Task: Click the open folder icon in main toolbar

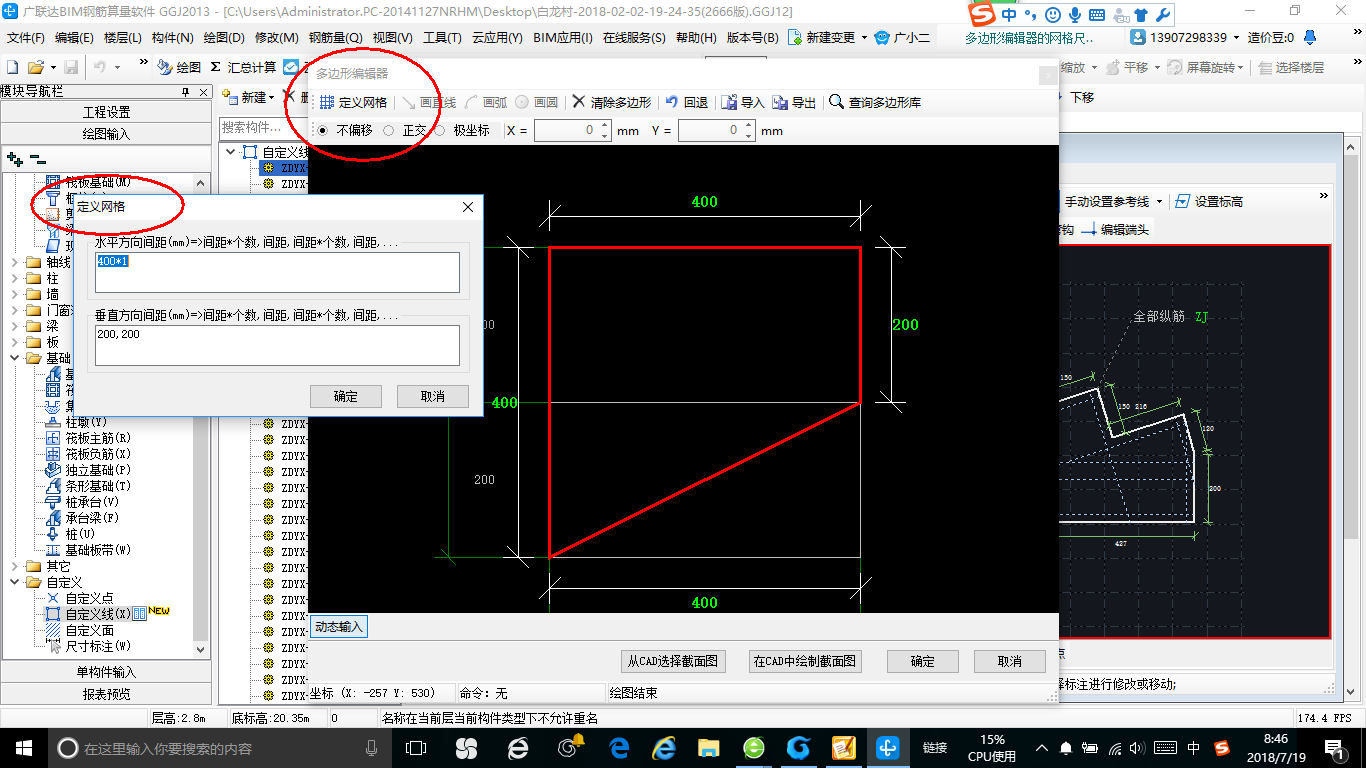Action: (35, 67)
